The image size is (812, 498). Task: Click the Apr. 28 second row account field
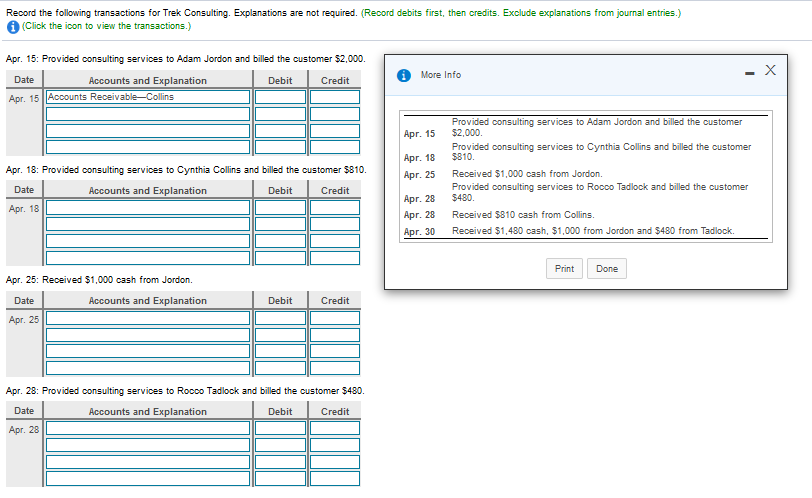pos(148,445)
